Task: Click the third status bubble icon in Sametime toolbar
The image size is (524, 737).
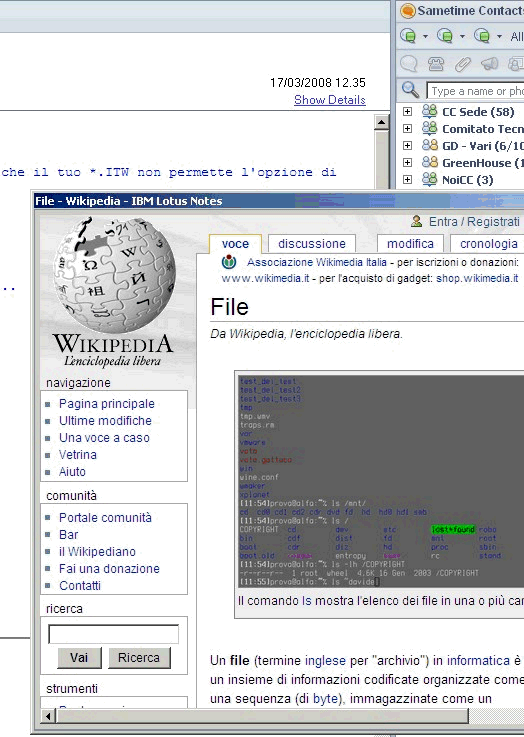Action: coord(482,36)
